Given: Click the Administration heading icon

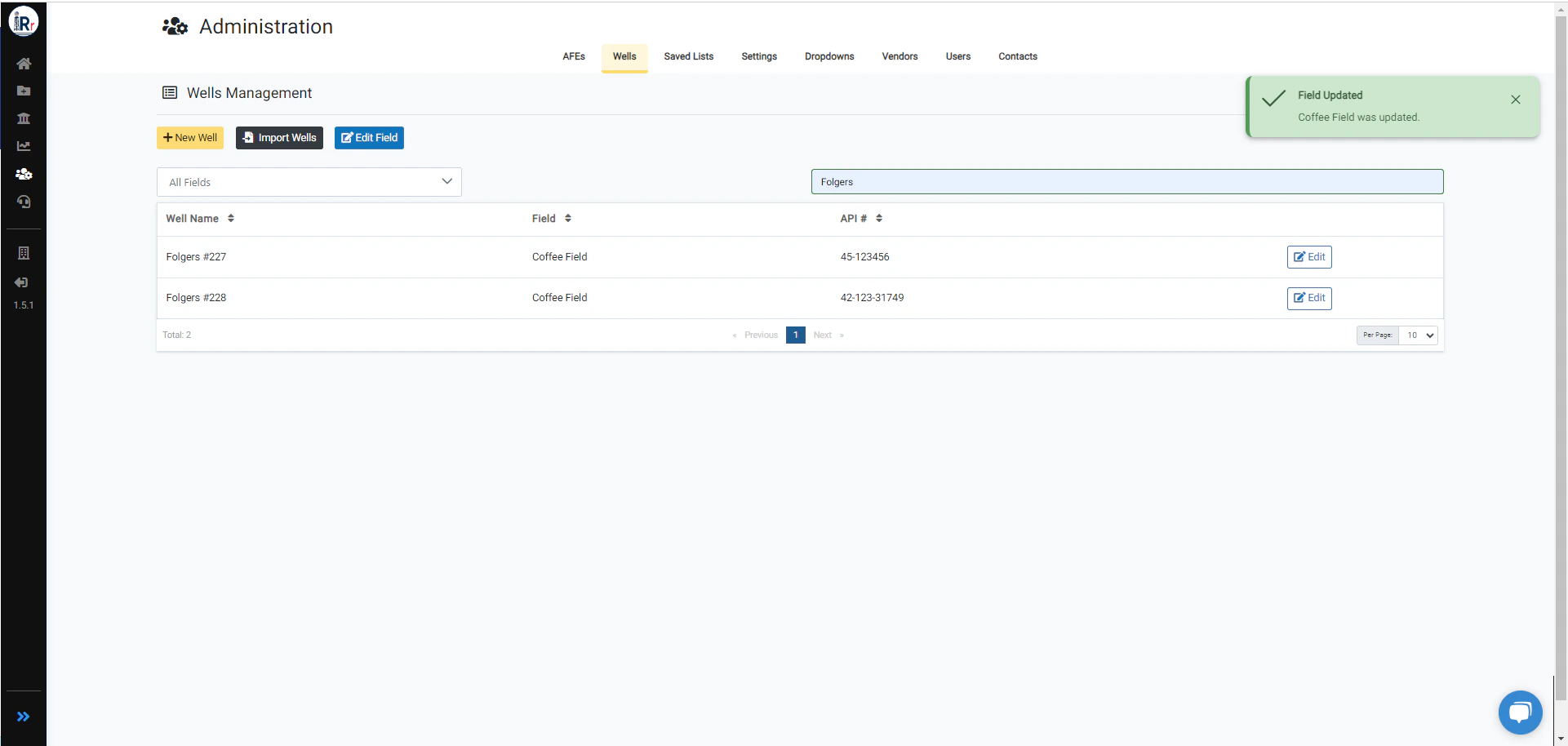Looking at the screenshot, I should [x=175, y=27].
